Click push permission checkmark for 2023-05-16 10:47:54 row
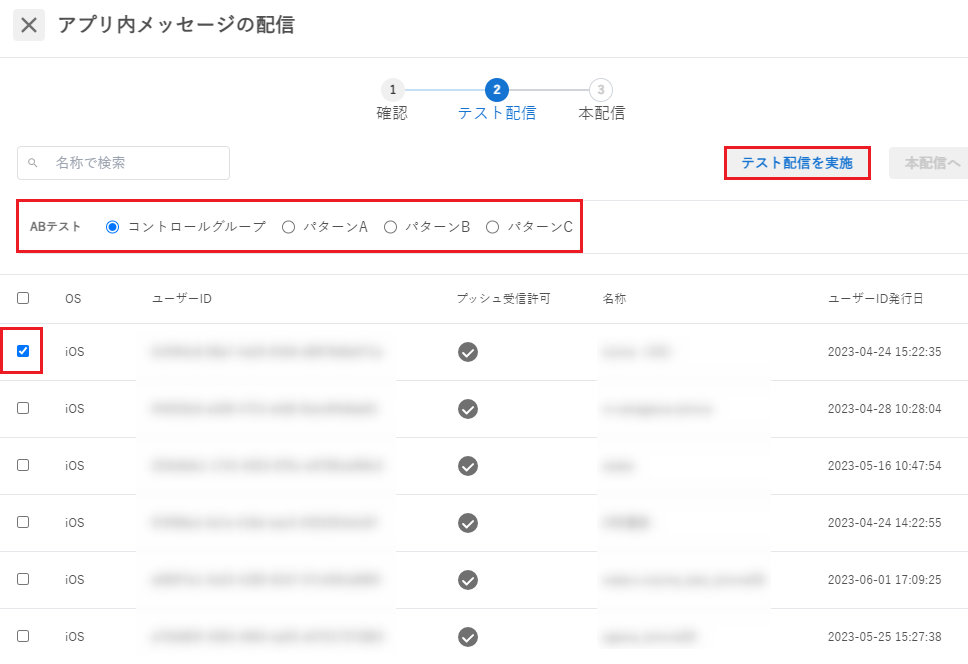The image size is (968, 664). click(467, 466)
